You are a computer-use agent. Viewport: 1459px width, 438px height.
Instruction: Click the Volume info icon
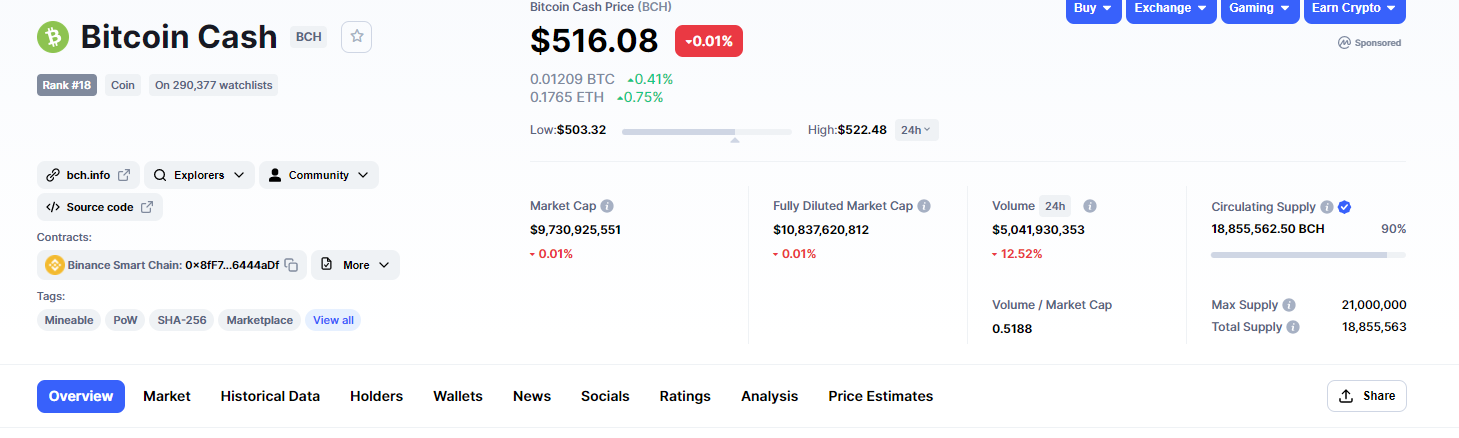tap(1090, 206)
